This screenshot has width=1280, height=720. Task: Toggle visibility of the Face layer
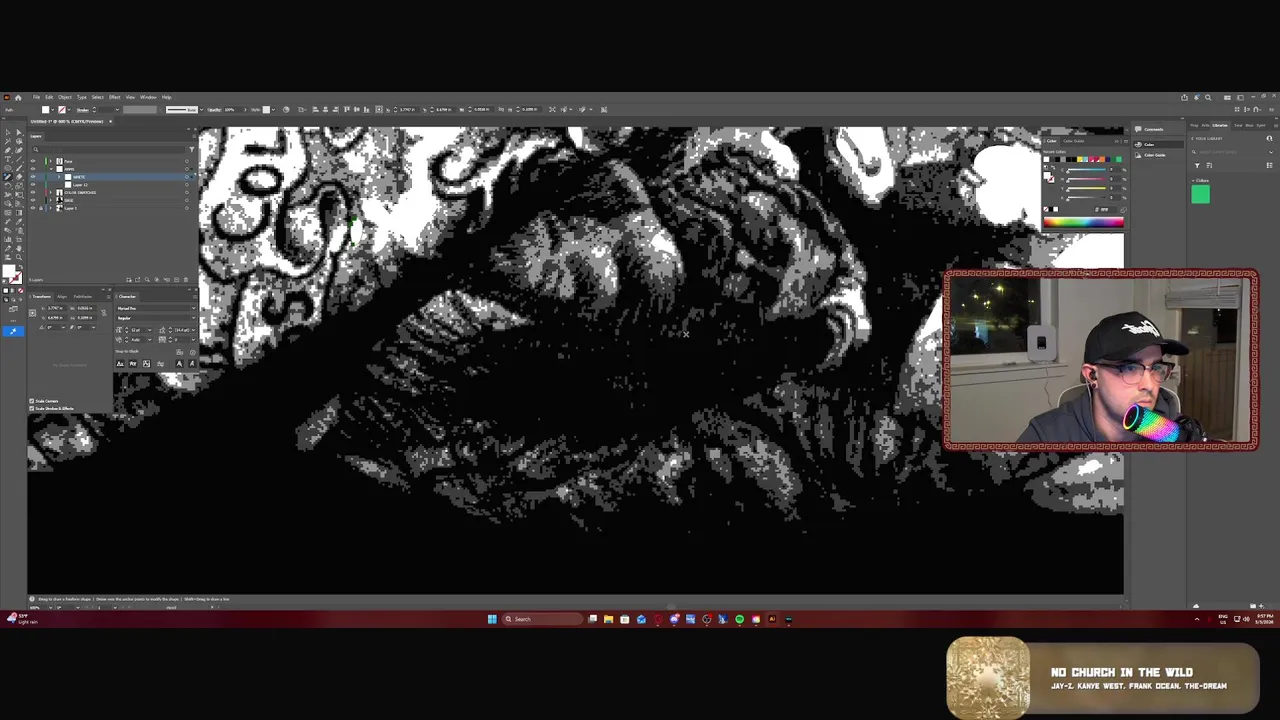(33, 161)
